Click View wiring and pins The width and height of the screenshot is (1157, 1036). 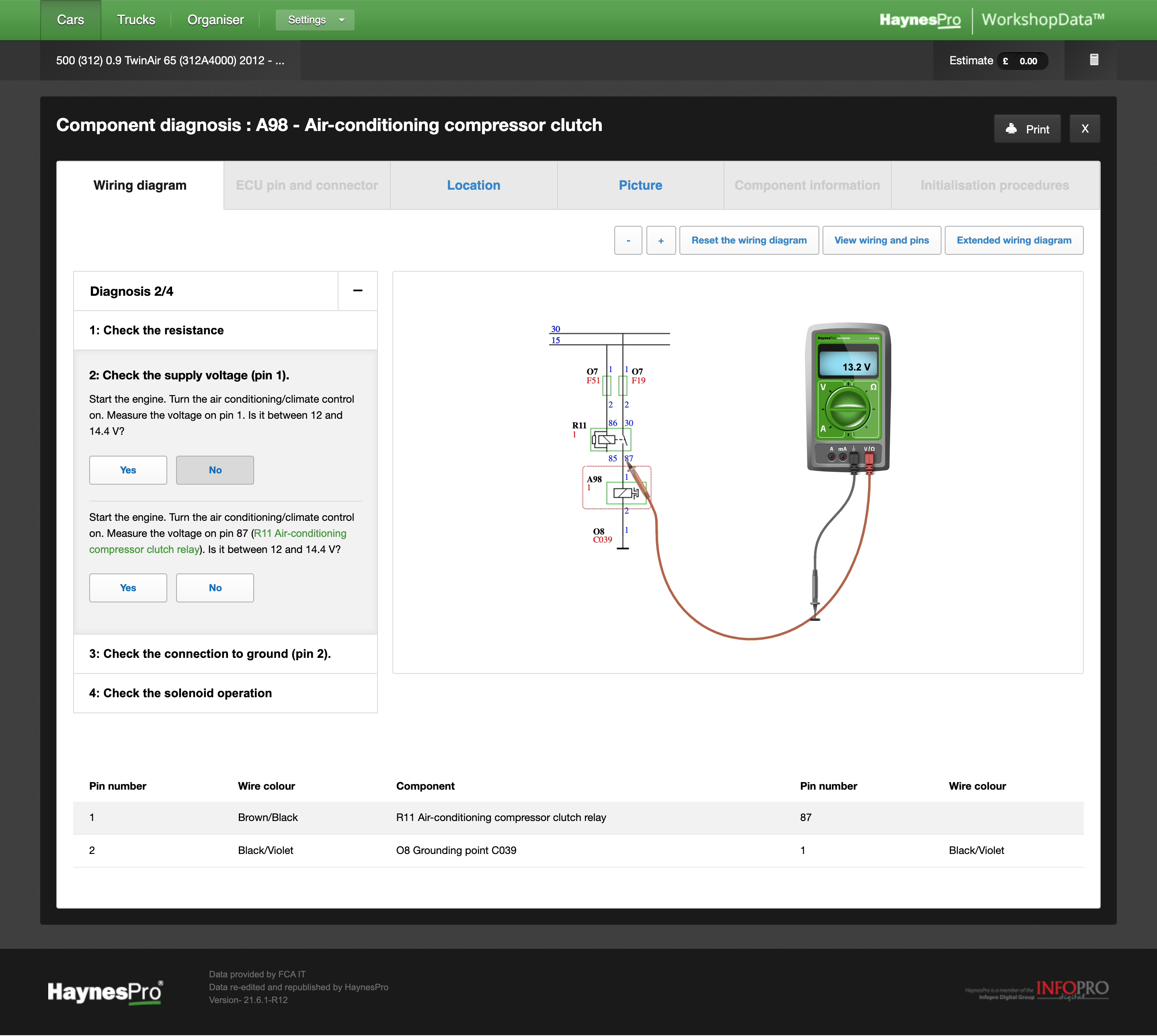pos(881,240)
